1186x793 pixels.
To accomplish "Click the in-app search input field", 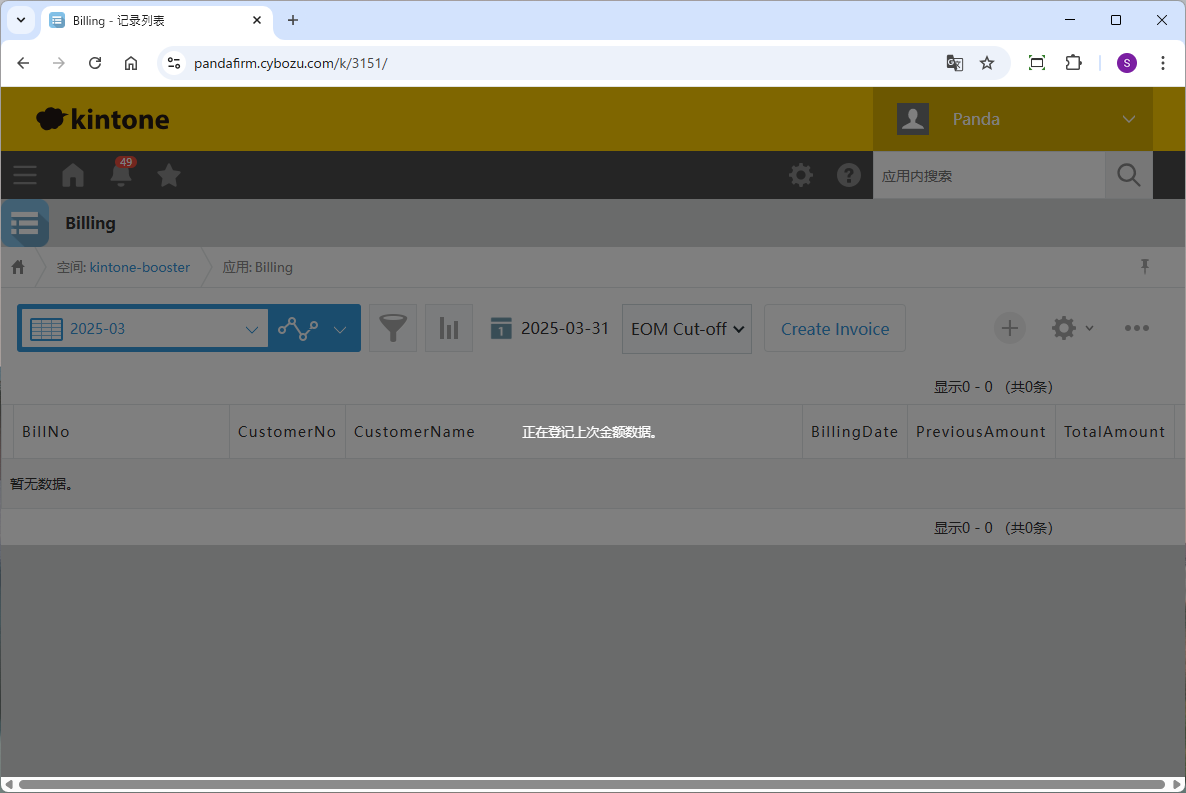I will (988, 175).
